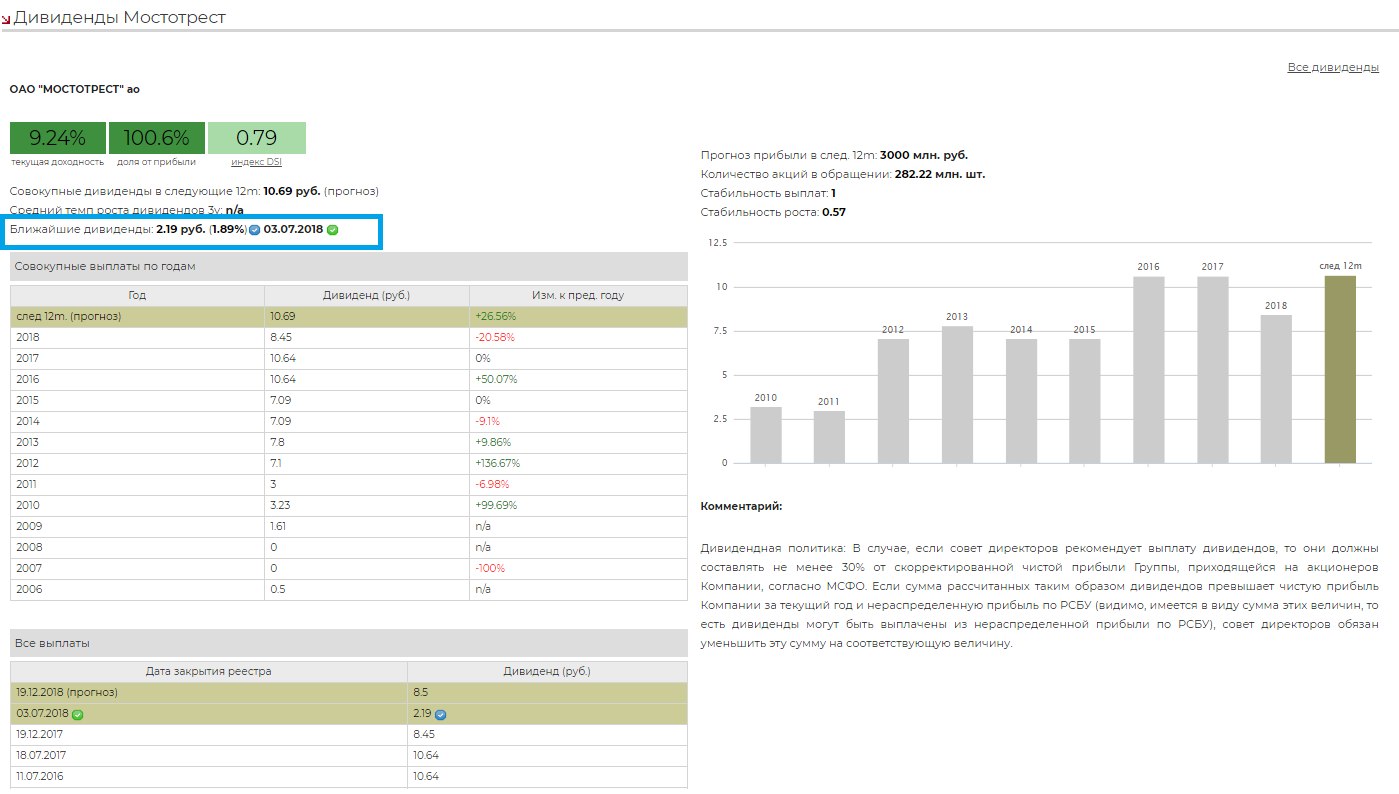Click the 2010 bar in the chart
Viewport: 1399px width, 794px height.
[766, 435]
